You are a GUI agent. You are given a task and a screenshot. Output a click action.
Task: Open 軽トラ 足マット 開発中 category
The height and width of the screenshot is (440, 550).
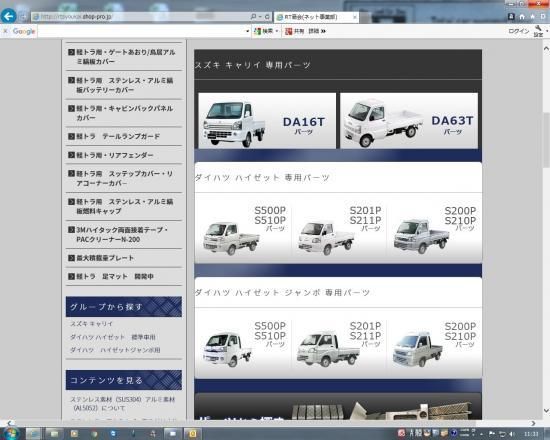(x=124, y=276)
